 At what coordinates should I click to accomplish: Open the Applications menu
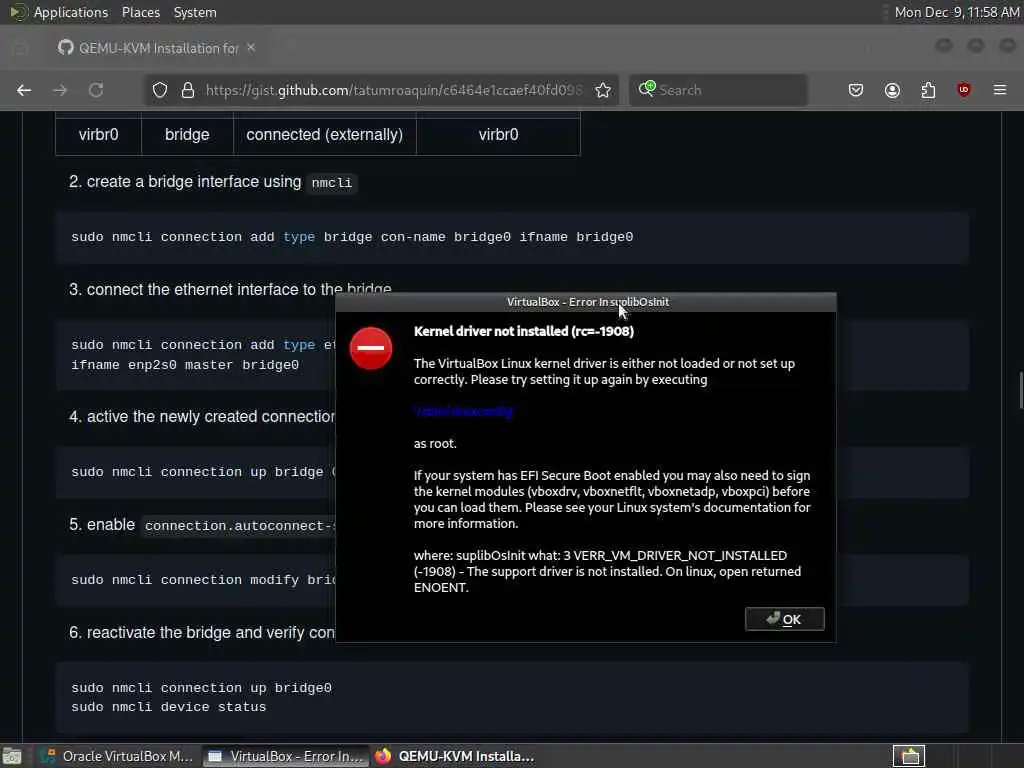[x=71, y=12]
